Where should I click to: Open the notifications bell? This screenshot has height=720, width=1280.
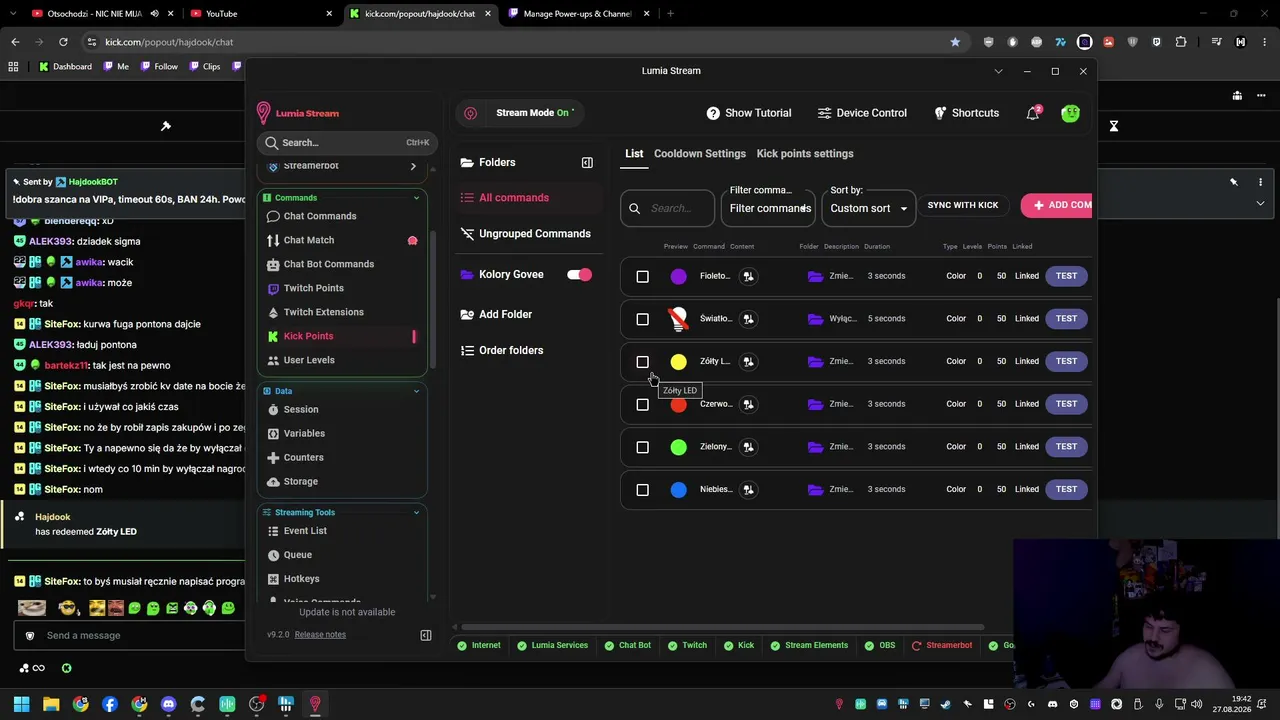point(1033,113)
